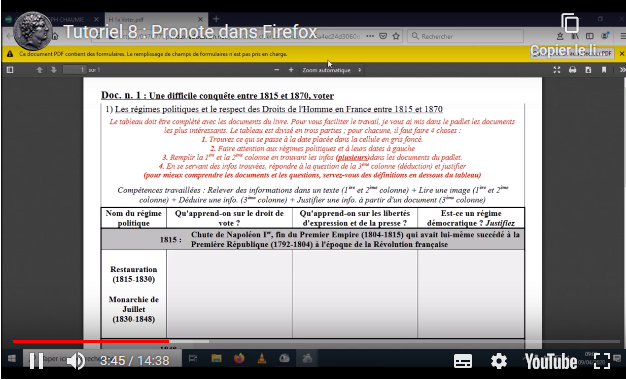Open Firefox page actions ellipsis menu
Viewport: 626px width, 380px height.
[x=370, y=36]
